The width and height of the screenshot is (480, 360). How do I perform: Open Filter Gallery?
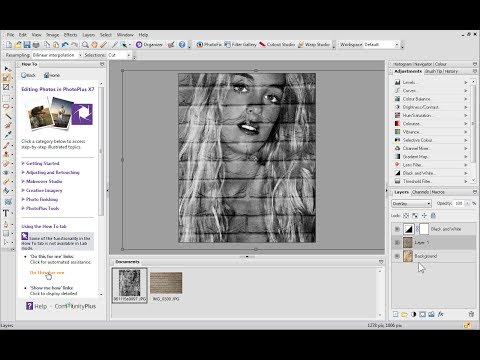(240, 45)
